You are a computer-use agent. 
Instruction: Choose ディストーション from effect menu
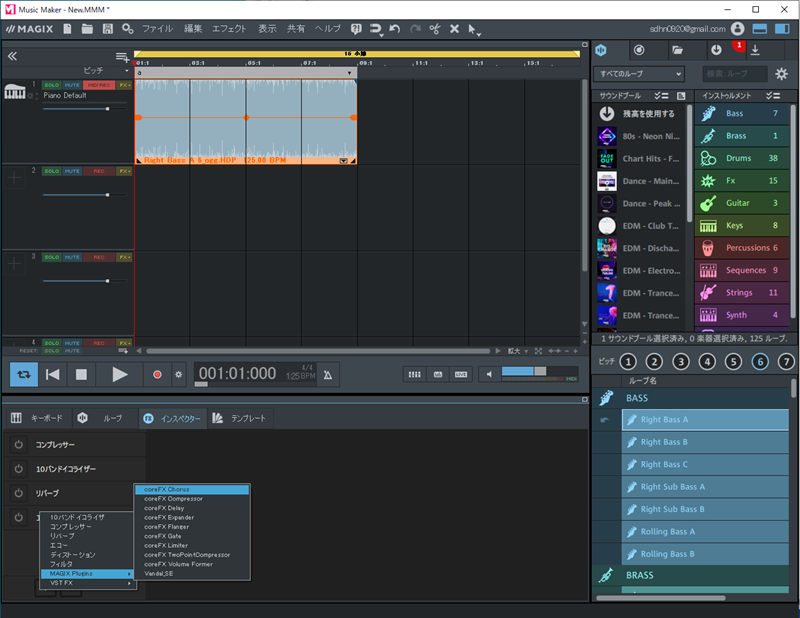[x=87, y=555]
